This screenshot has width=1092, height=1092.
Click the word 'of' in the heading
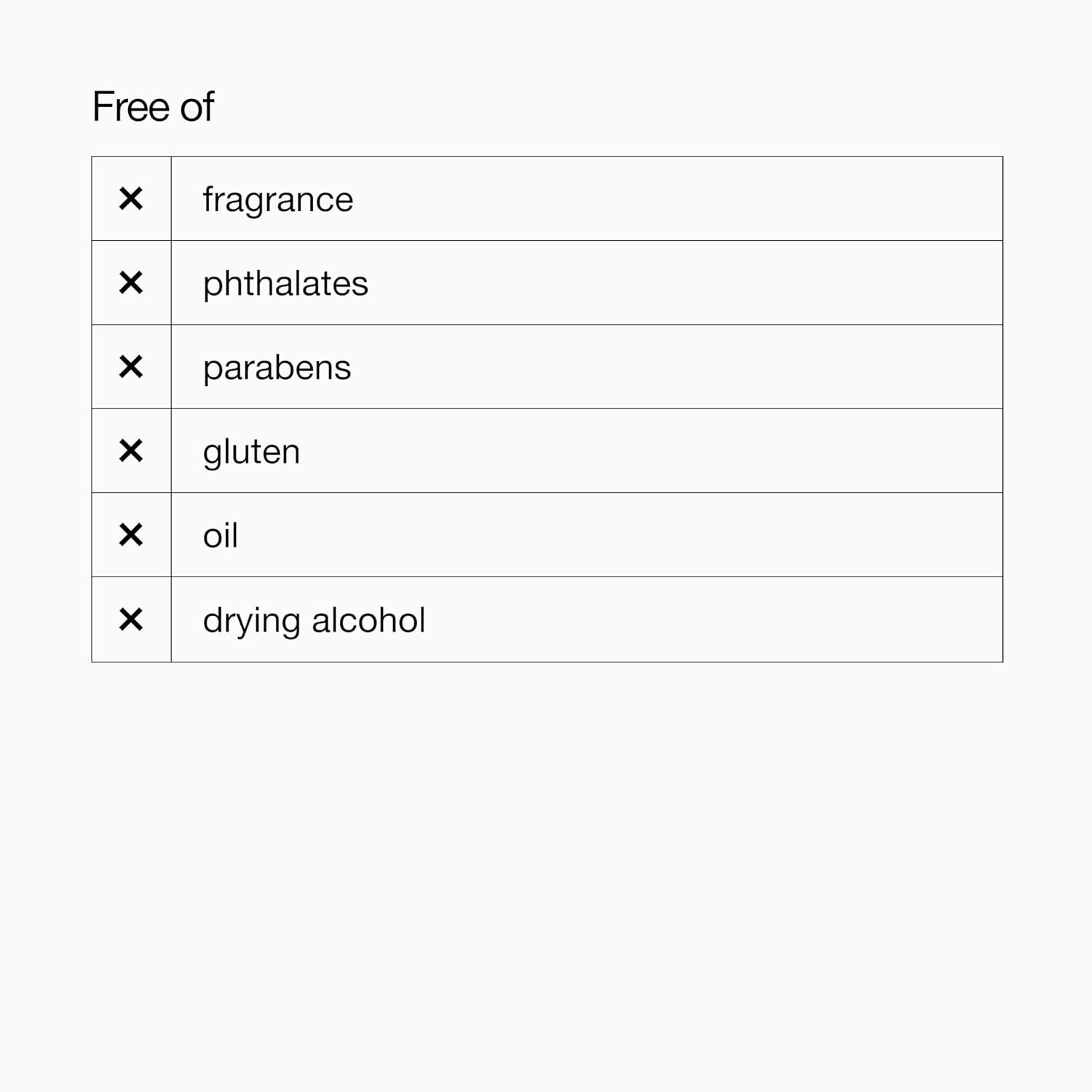pyautogui.click(x=197, y=107)
